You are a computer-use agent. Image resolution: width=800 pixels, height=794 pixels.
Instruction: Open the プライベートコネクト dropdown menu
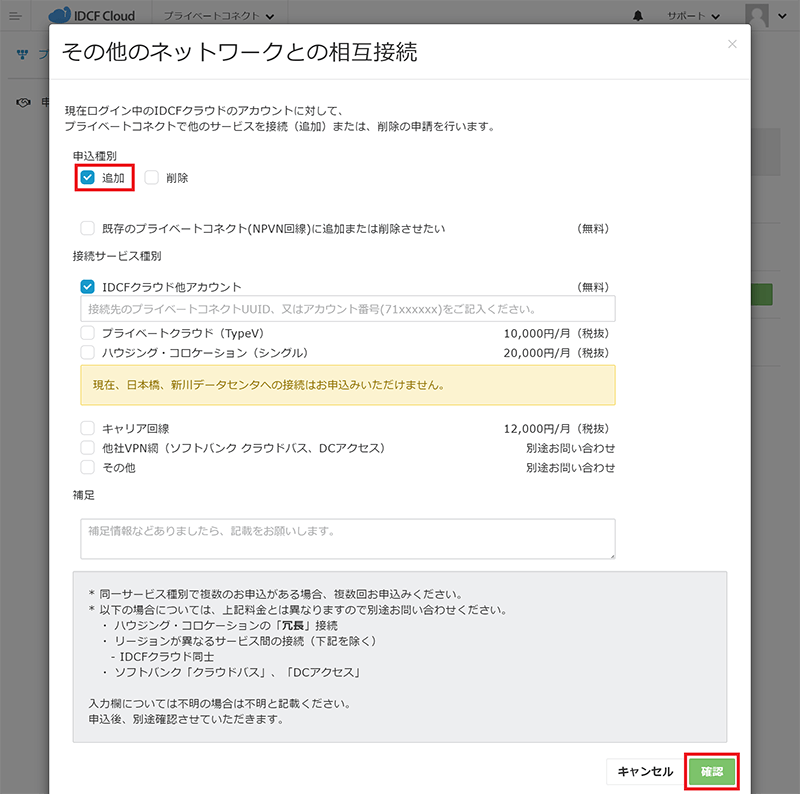click(x=216, y=17)
